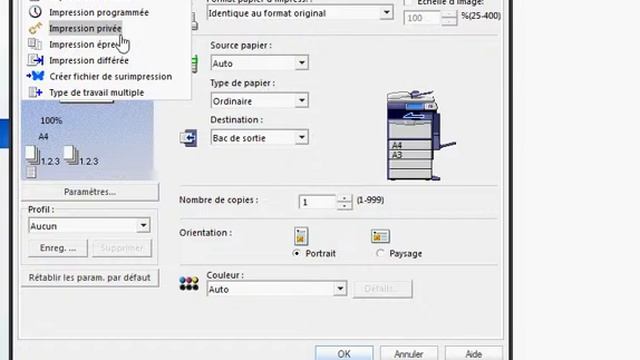Open the Profil Aucun dropdown
The image size is (640, 360).
coord(143,225)
